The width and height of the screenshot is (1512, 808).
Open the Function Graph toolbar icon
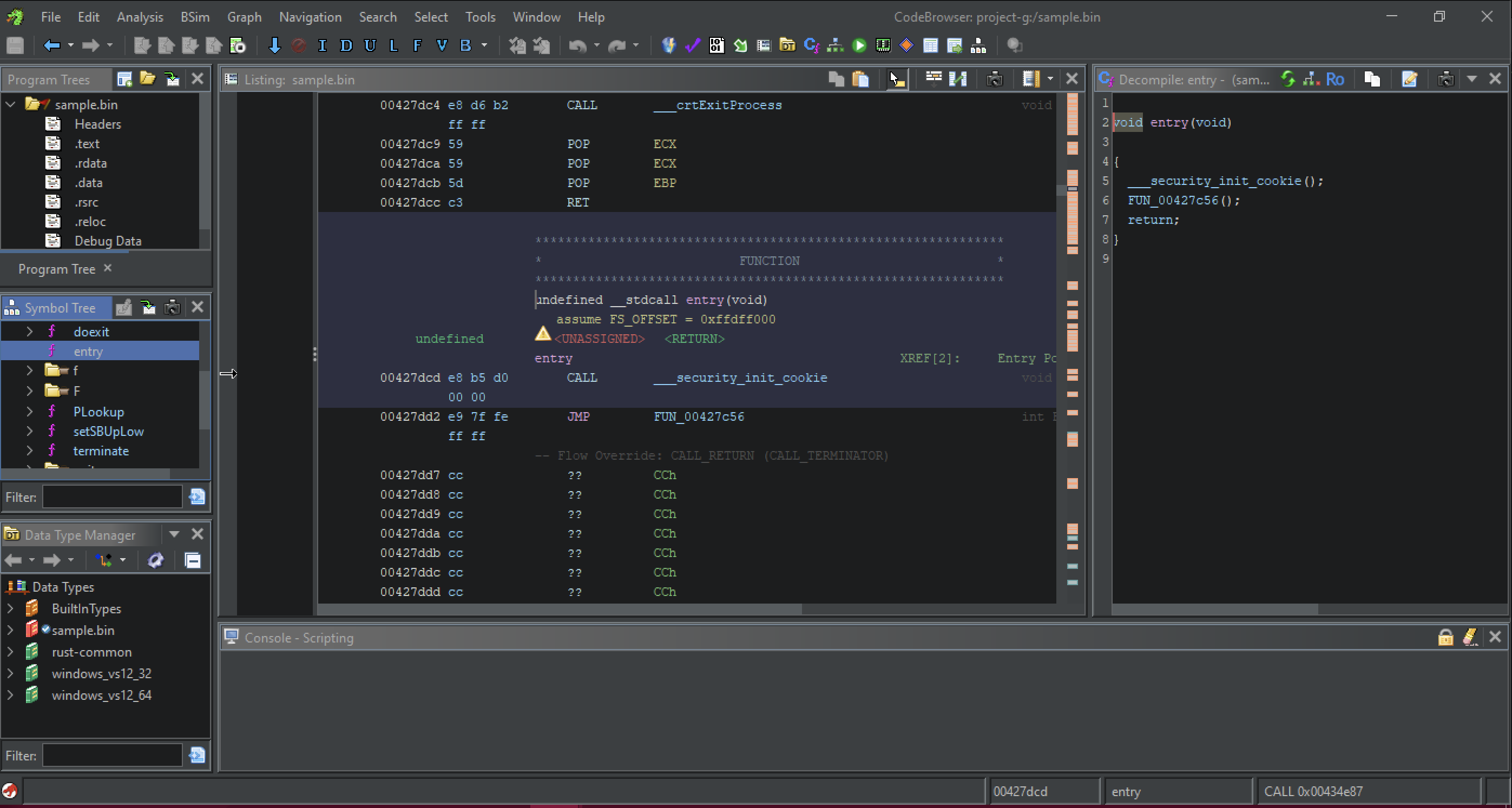[835, 45]
